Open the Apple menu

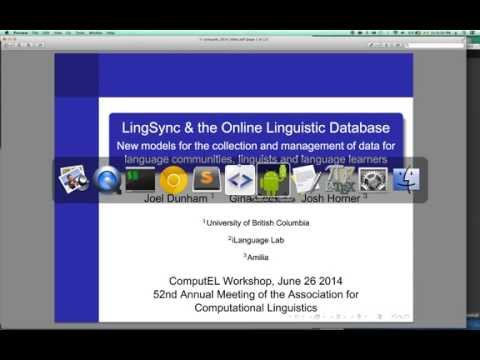pos(6,33)
